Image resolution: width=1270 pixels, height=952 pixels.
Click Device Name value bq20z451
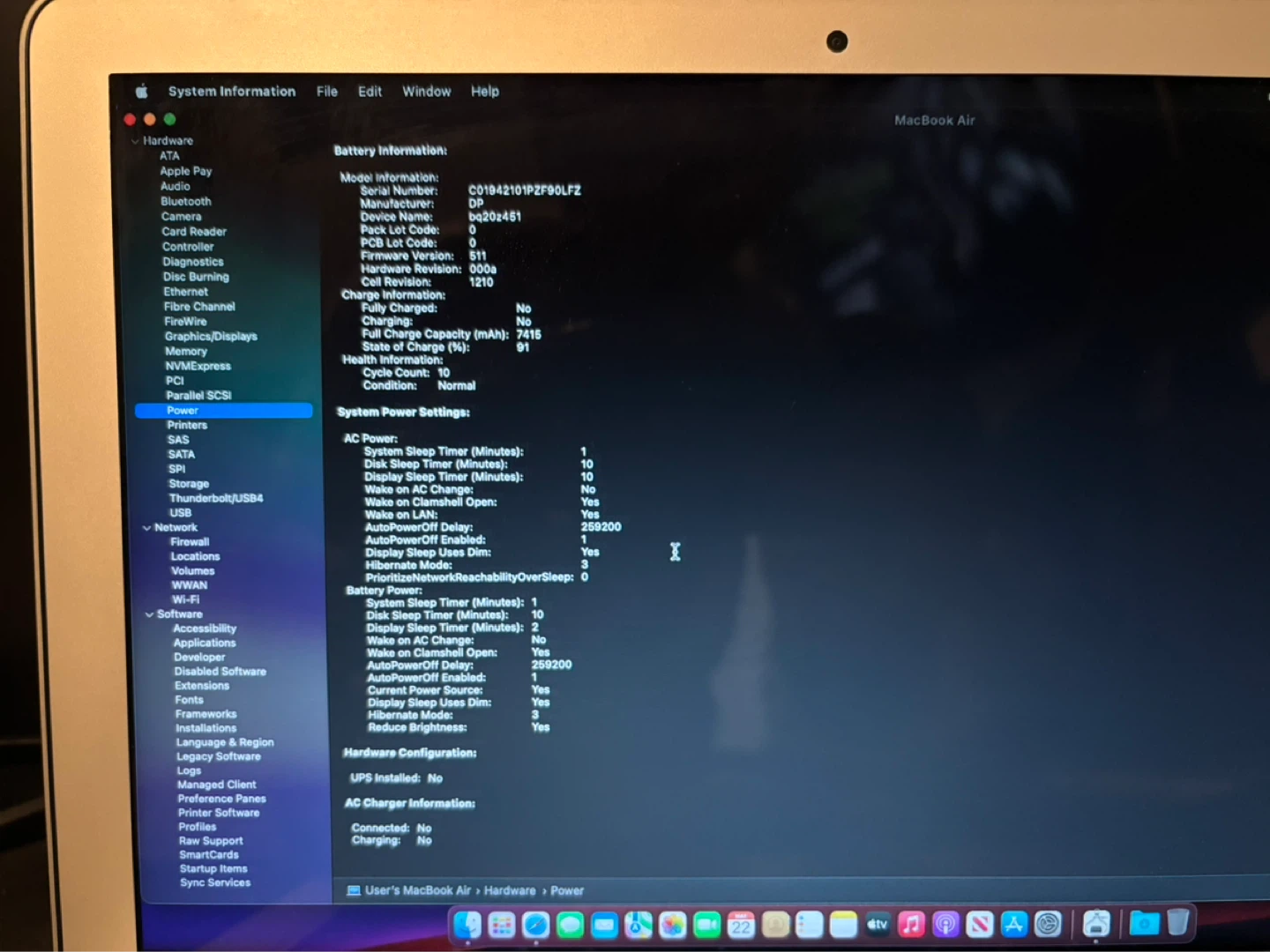(495, 216)
